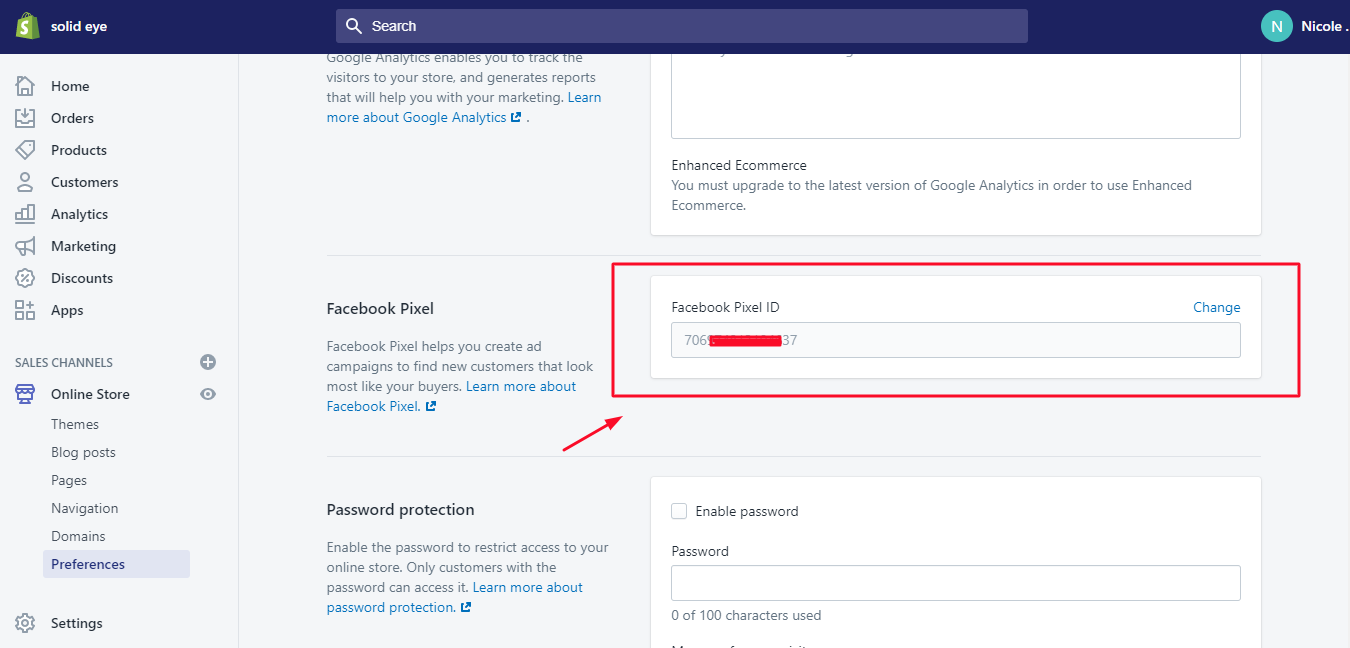
Task: Click the Nicole user name
Action: [x=1323, y=26]
